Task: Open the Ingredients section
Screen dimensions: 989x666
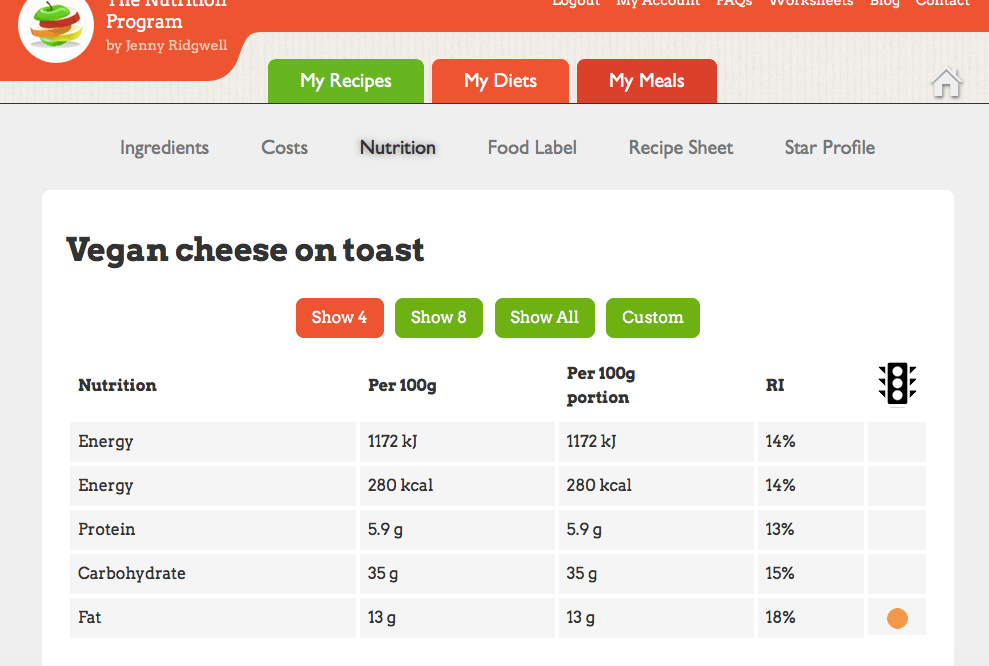Action: [x=164, y=147]
